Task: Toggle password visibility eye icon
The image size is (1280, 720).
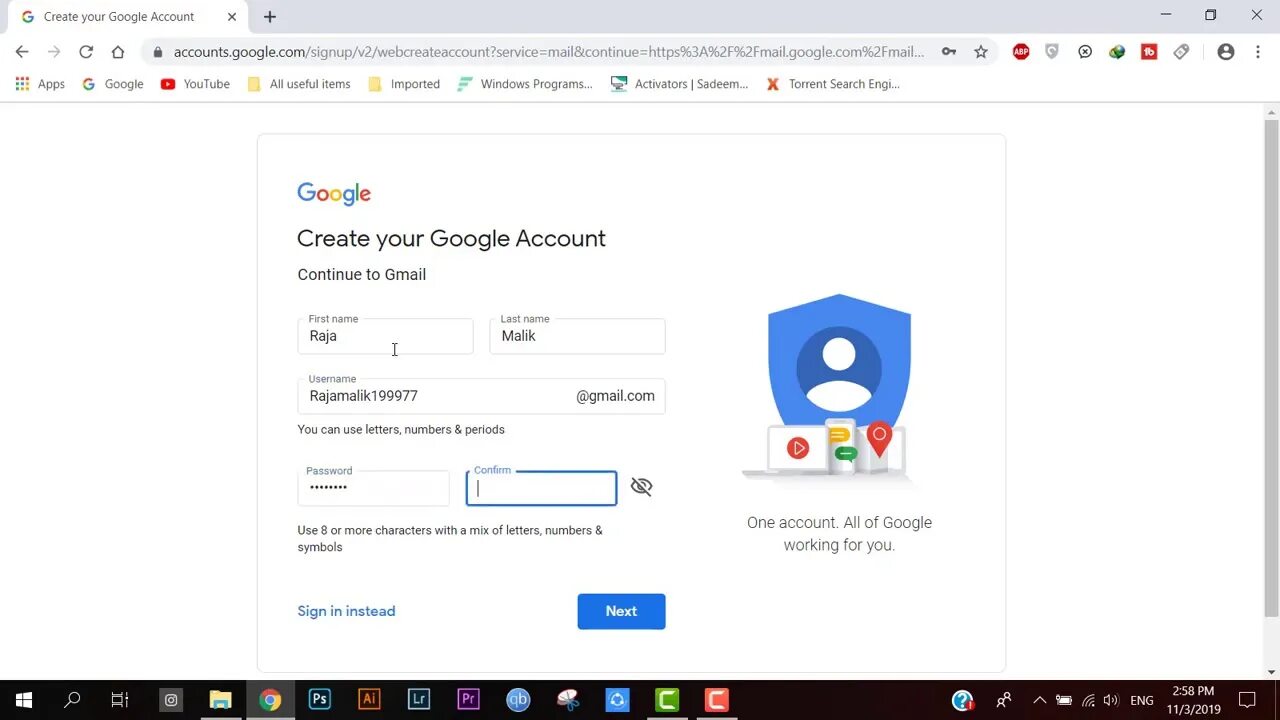Action: point(641,487)
